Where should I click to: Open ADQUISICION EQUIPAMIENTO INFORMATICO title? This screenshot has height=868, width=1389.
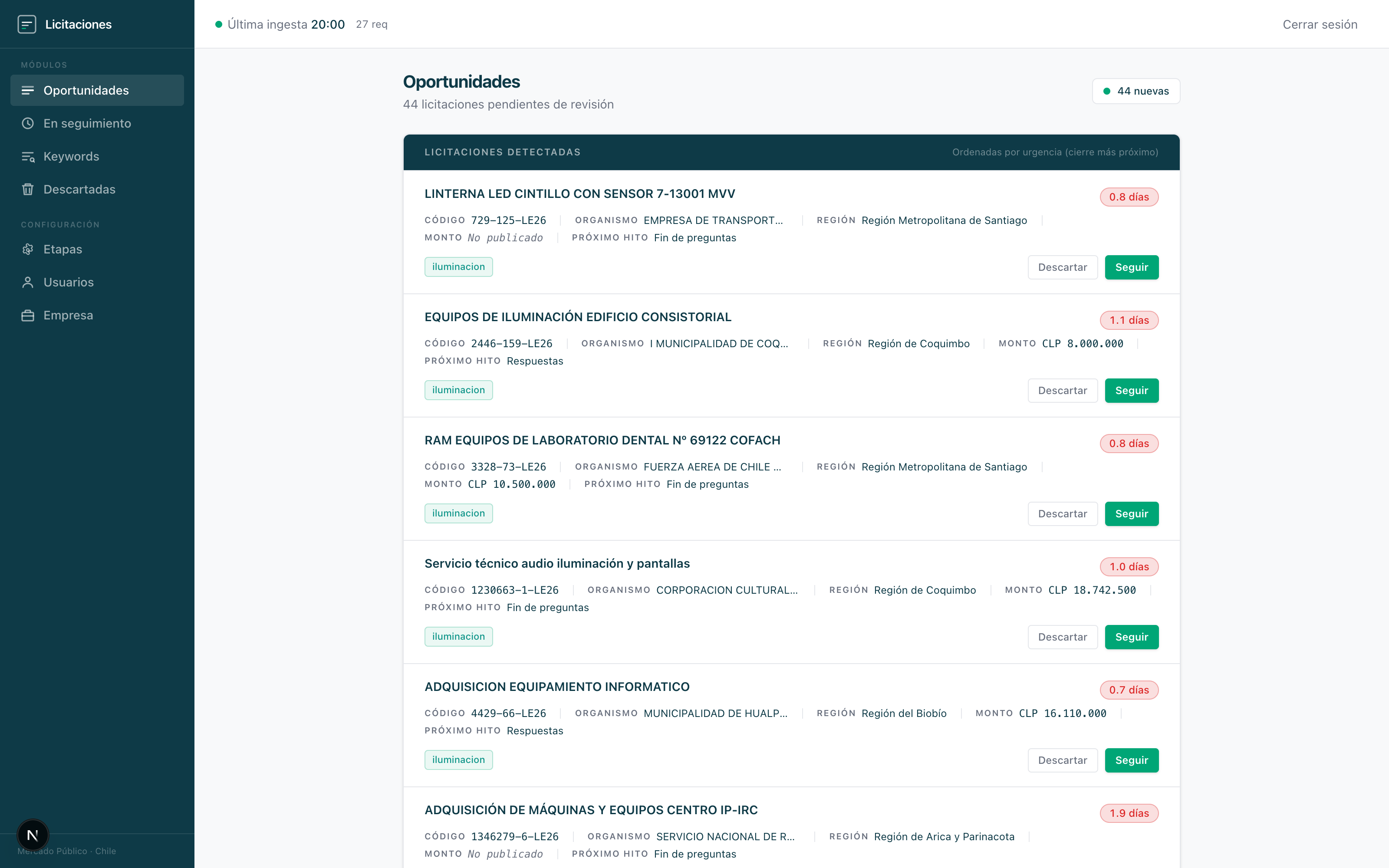pyautogui.click(x=557, y=687)
